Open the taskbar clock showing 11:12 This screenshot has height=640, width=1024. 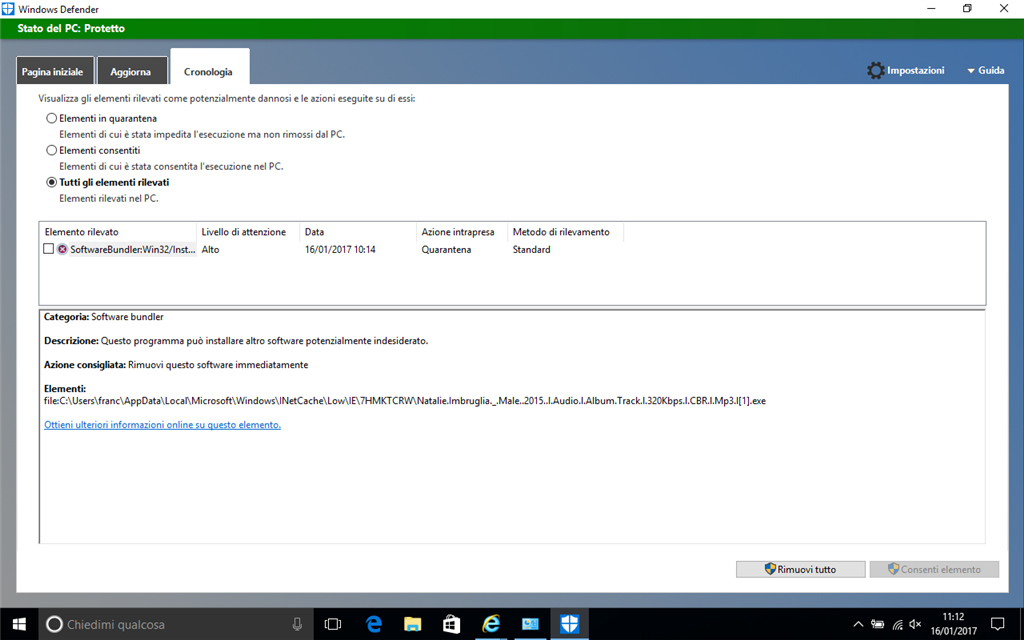click(953, 624)
